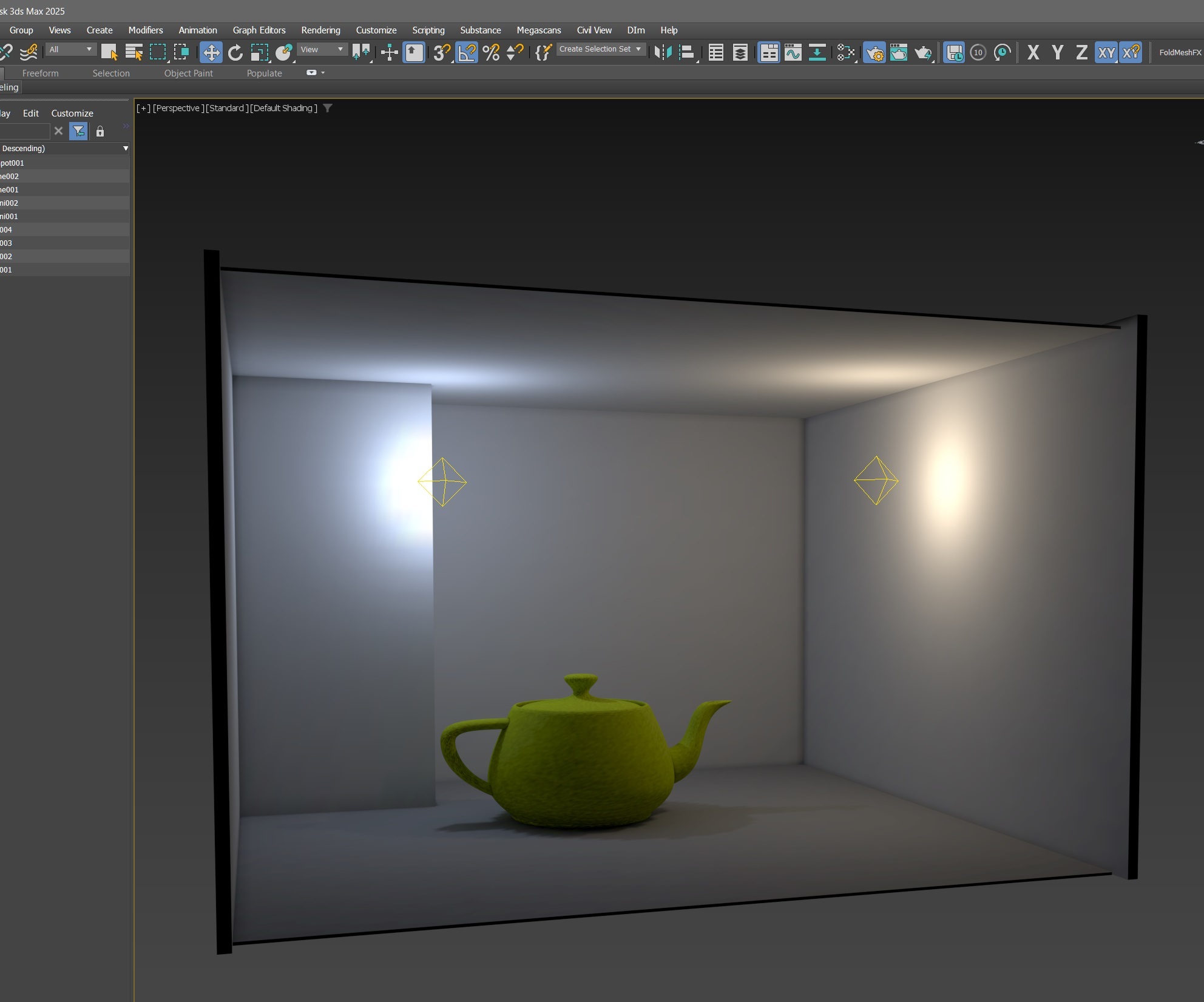Viewport: 1204px width, 1002px height.
Task: Restrict transform to XY plane
Action: coord(1106,53)
